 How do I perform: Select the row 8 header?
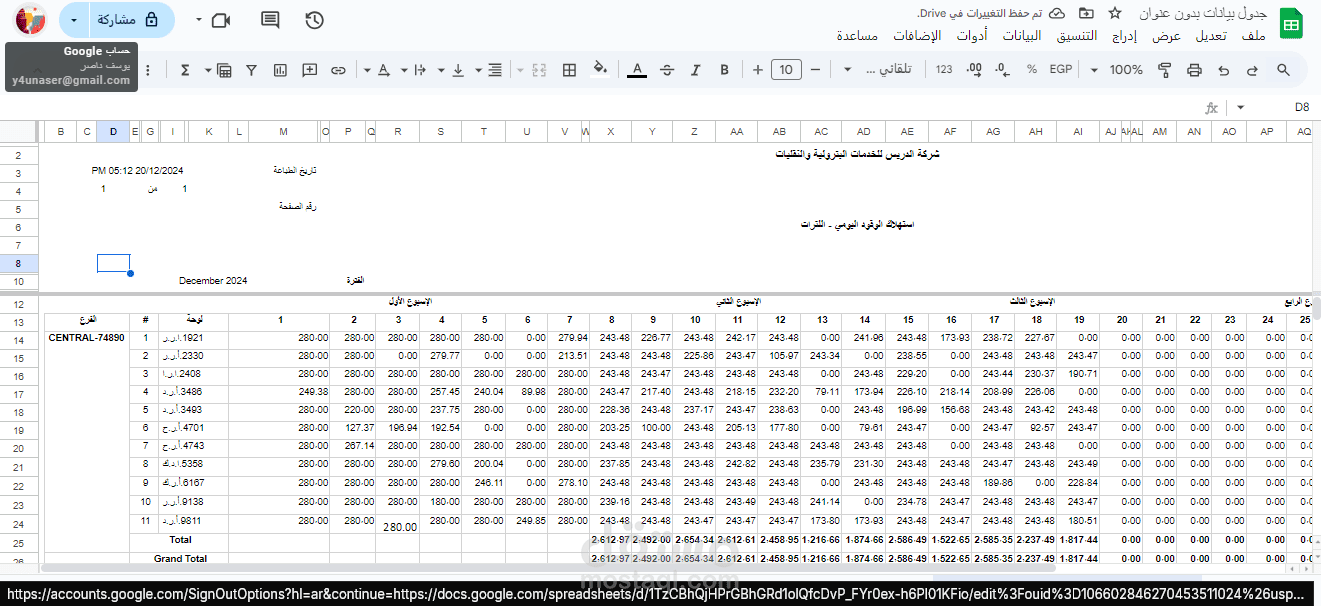tap(18, 263)
